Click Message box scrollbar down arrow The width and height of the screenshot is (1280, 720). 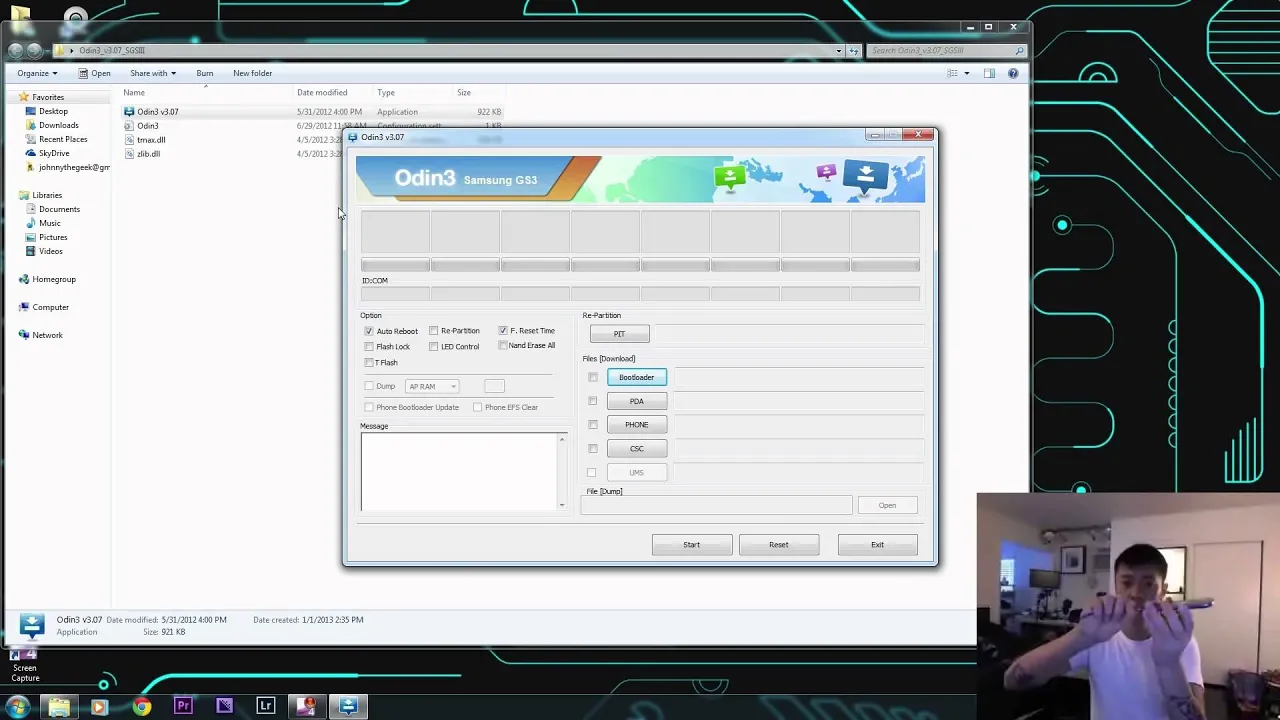tap(562, 505)
